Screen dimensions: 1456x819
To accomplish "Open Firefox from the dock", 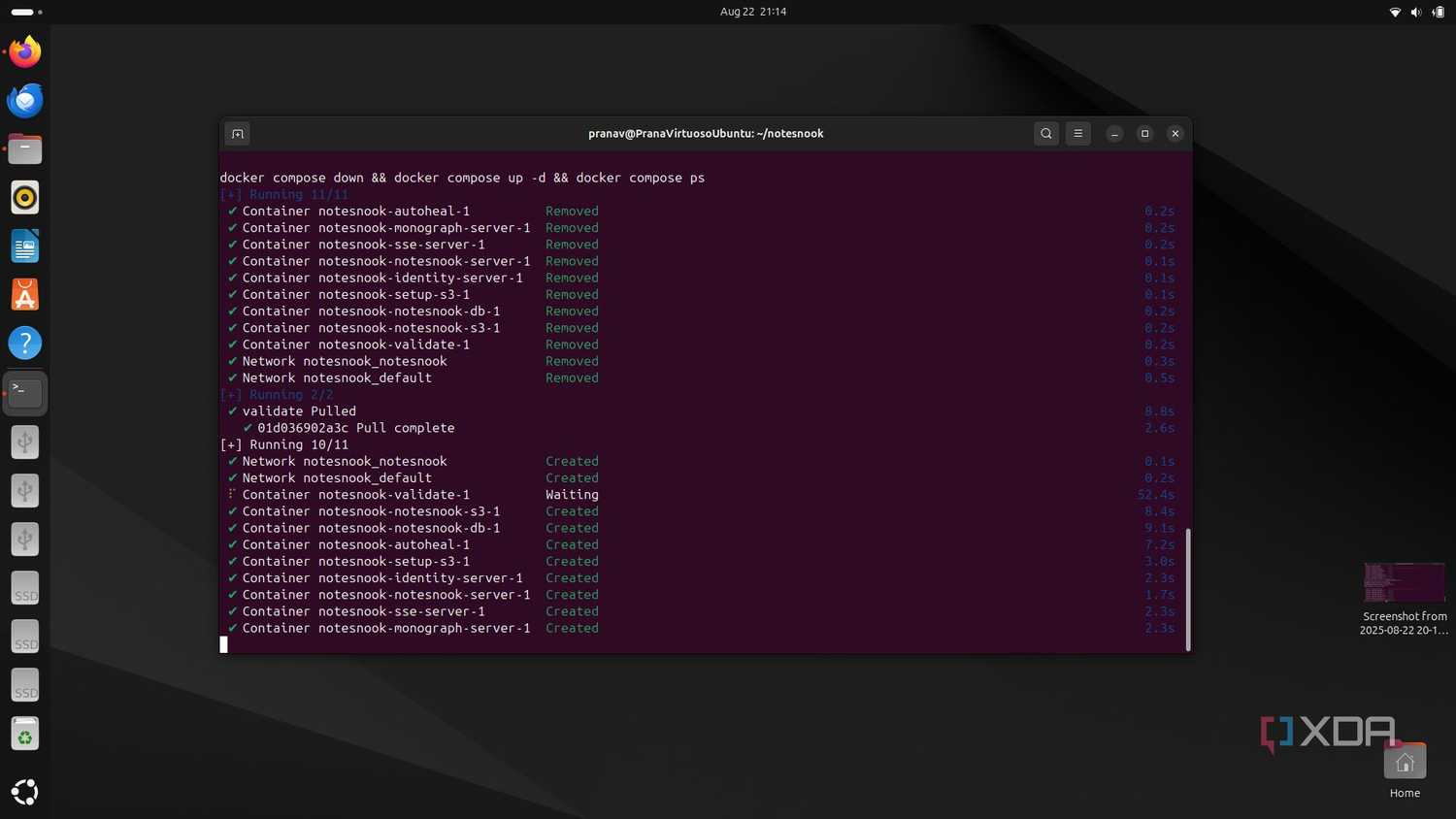I will tap(25, 51).
